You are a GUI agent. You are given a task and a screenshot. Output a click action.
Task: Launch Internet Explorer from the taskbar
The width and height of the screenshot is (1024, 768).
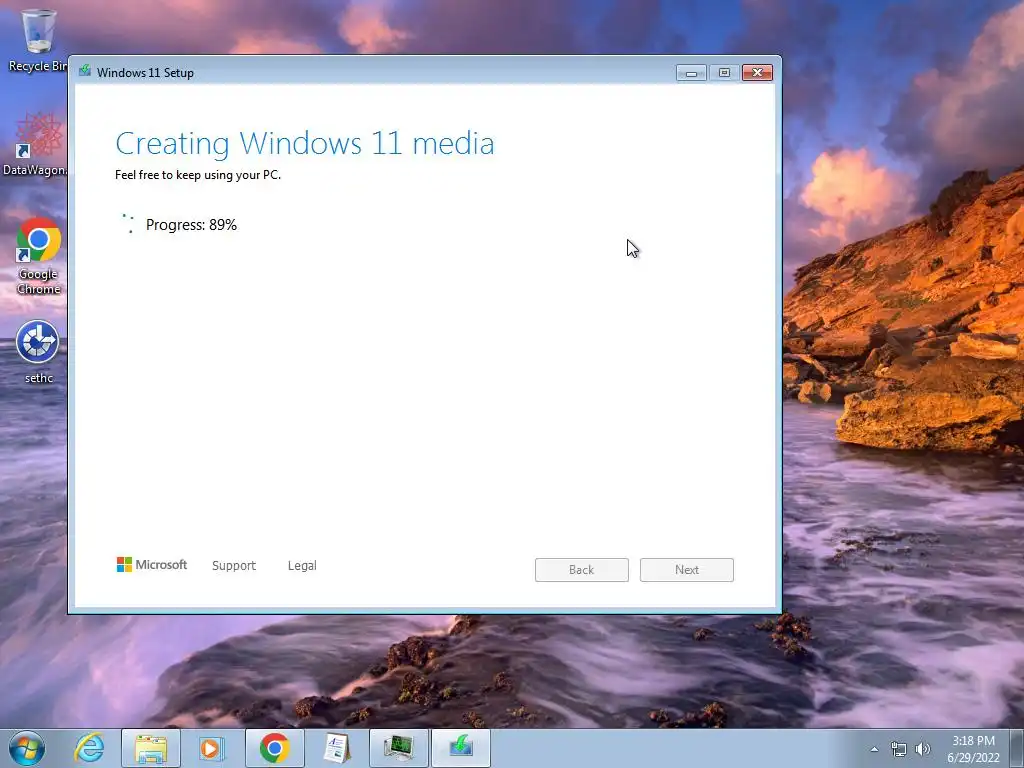click(x=89, y=748)
